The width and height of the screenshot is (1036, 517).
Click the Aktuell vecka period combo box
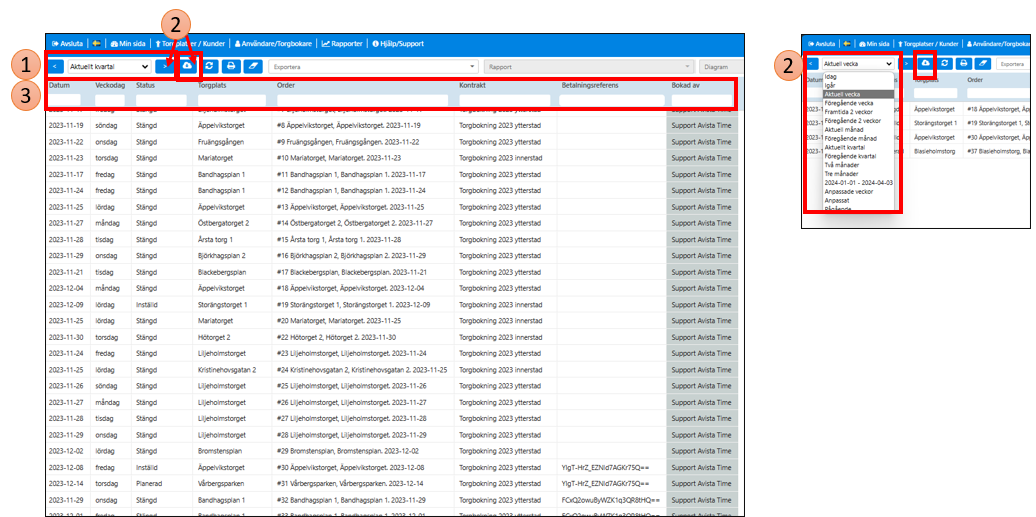tap(858, 63)
